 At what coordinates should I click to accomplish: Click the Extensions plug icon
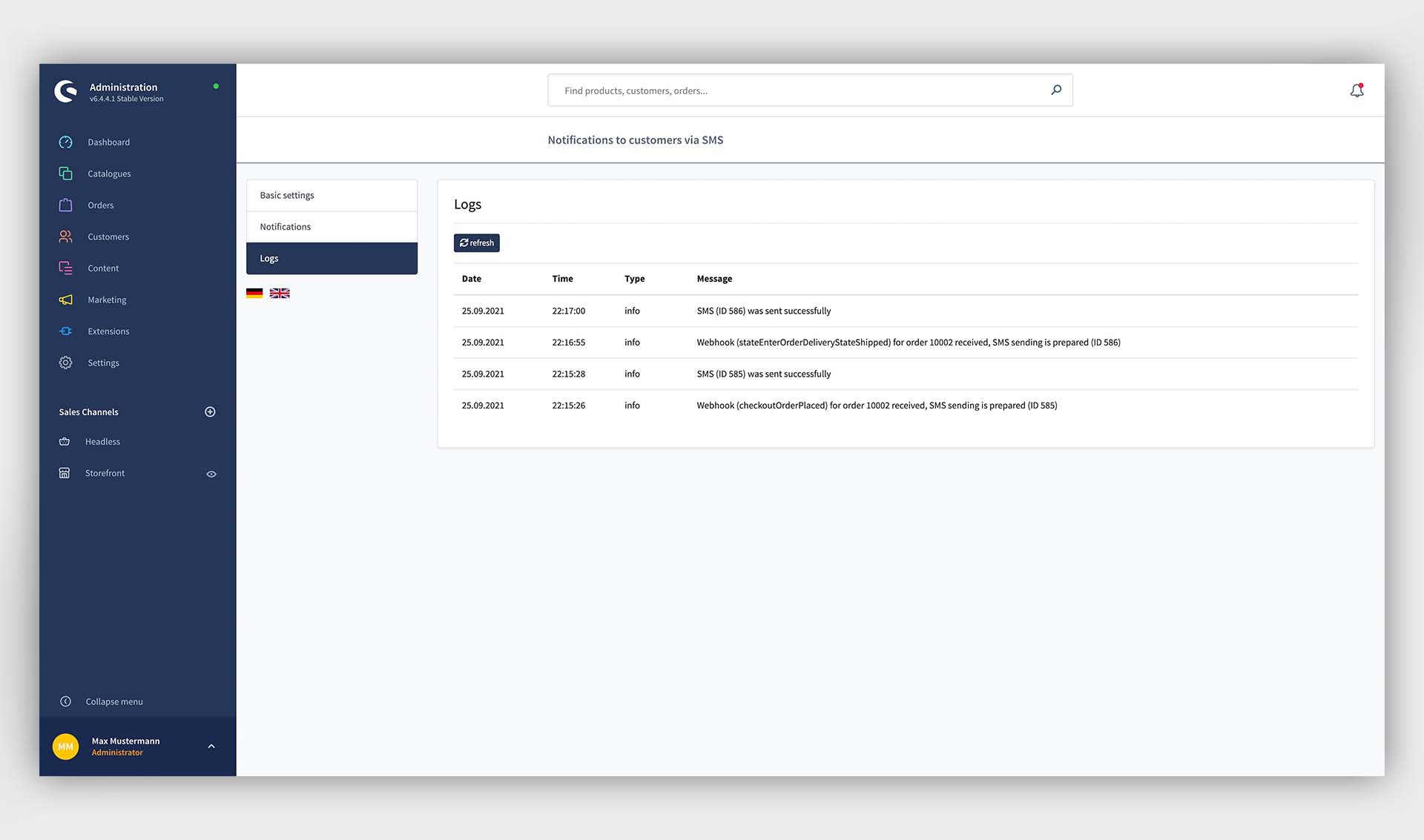tap(65, 331)
